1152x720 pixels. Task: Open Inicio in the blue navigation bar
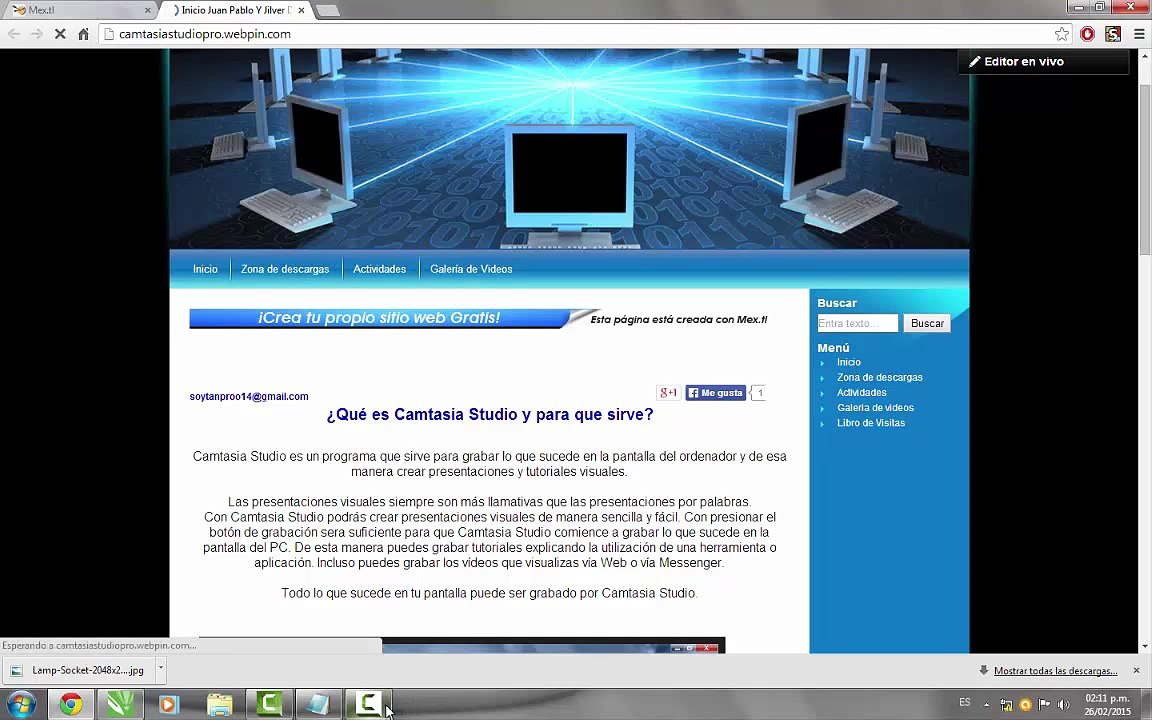pos(205,269)
